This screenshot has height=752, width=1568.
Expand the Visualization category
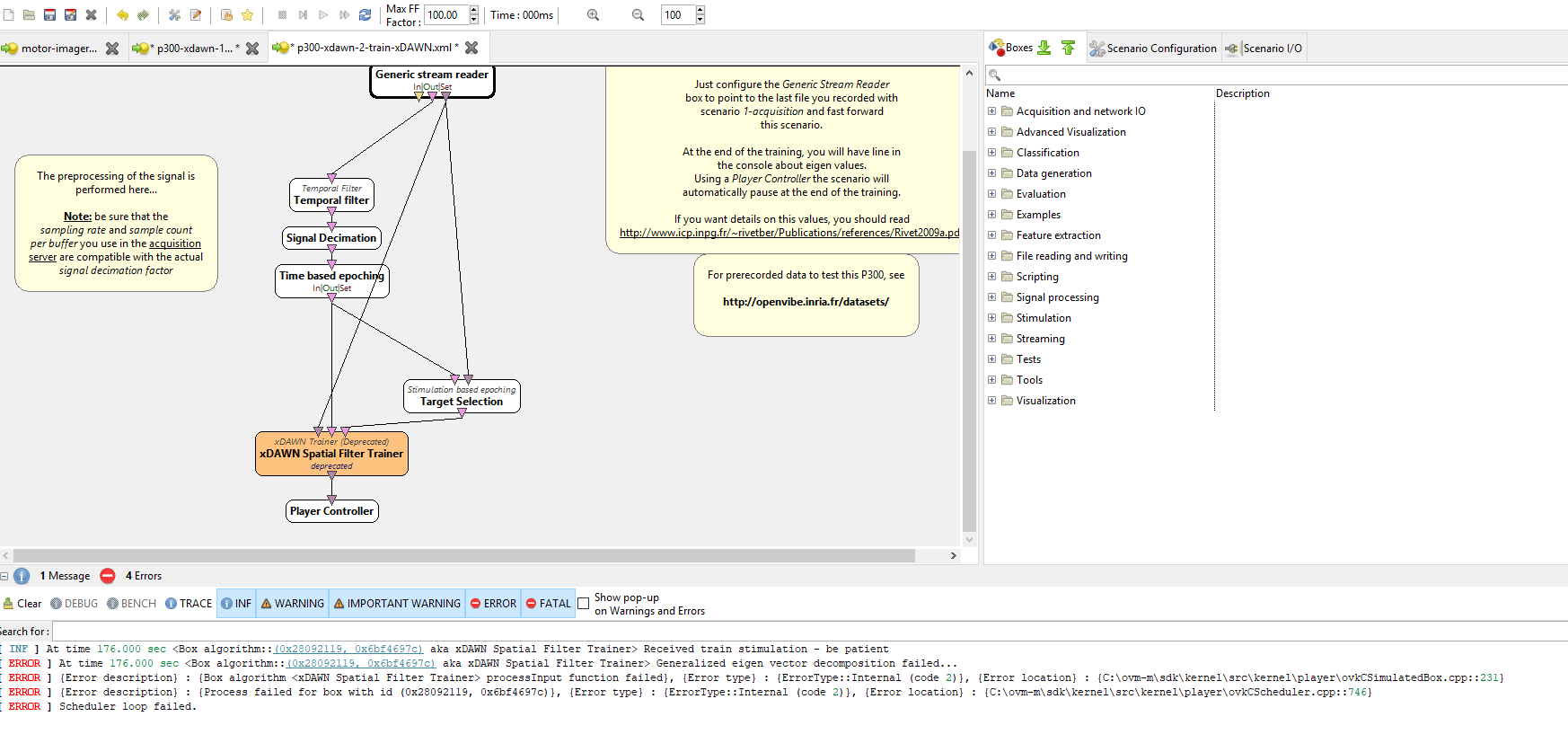(x=991, y=401)
